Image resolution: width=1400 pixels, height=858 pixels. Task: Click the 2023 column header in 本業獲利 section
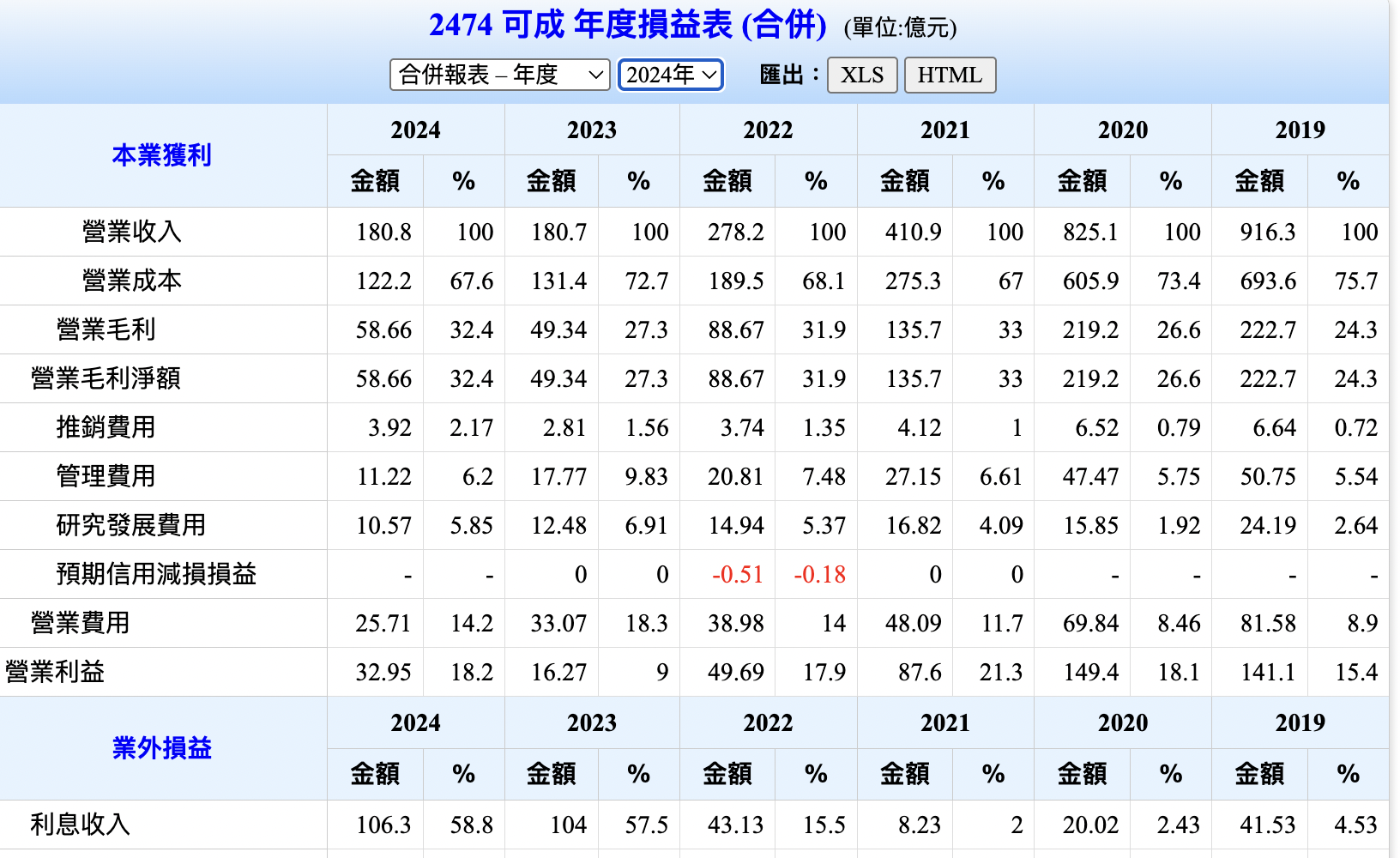coord(592,130)
